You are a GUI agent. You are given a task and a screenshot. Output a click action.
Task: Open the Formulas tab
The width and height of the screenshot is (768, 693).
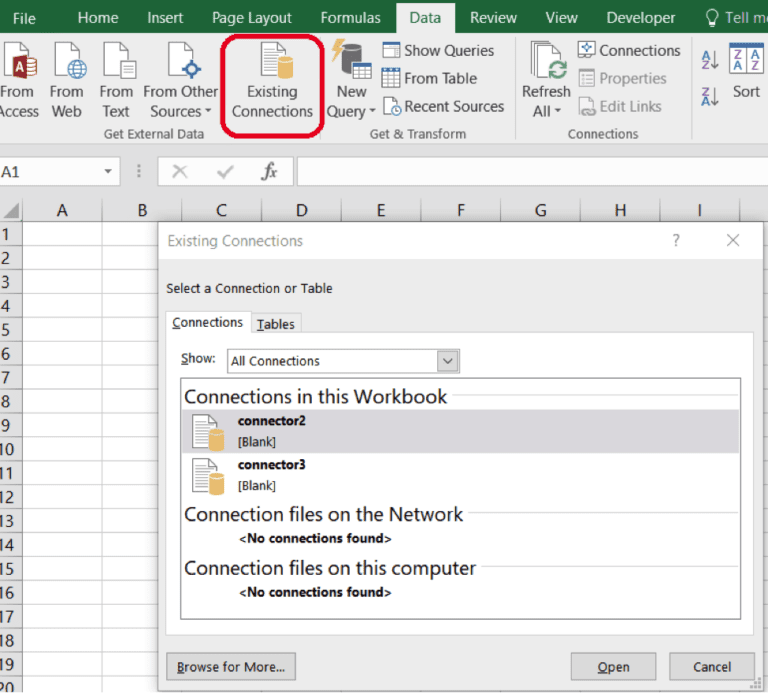click(350, 18)
